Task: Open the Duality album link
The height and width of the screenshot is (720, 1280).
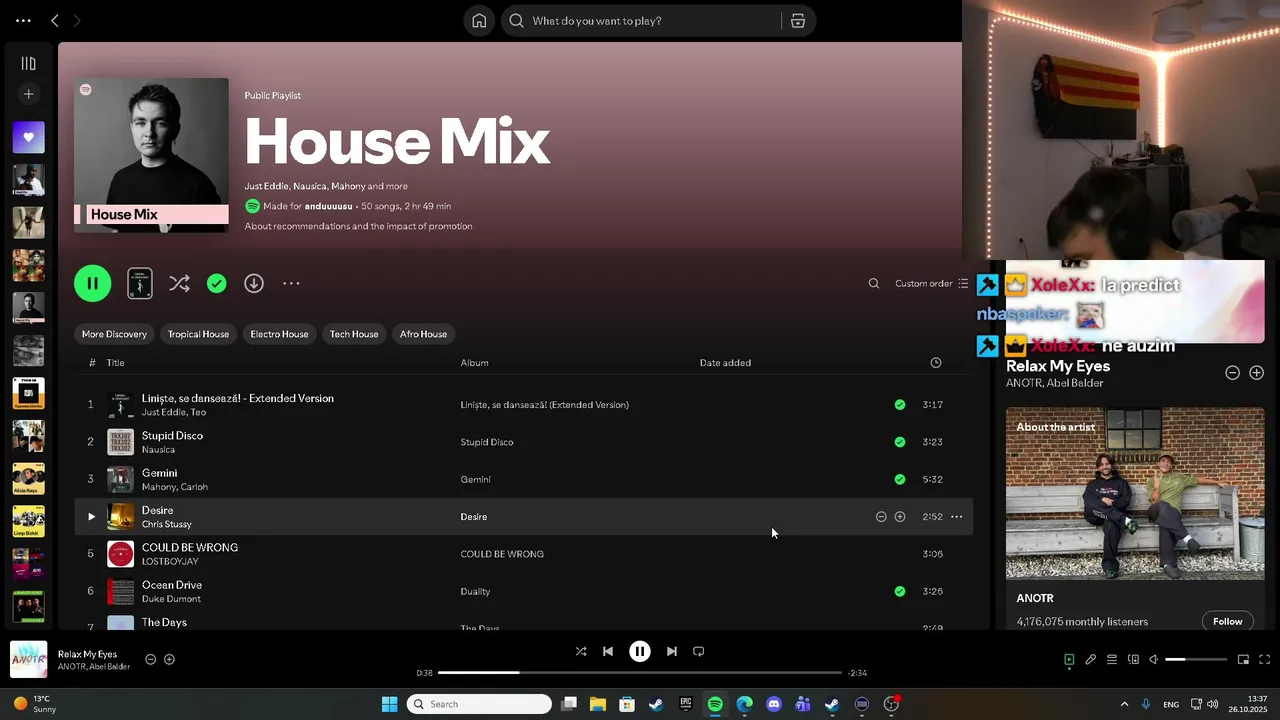Action: (x=475, y=591)
